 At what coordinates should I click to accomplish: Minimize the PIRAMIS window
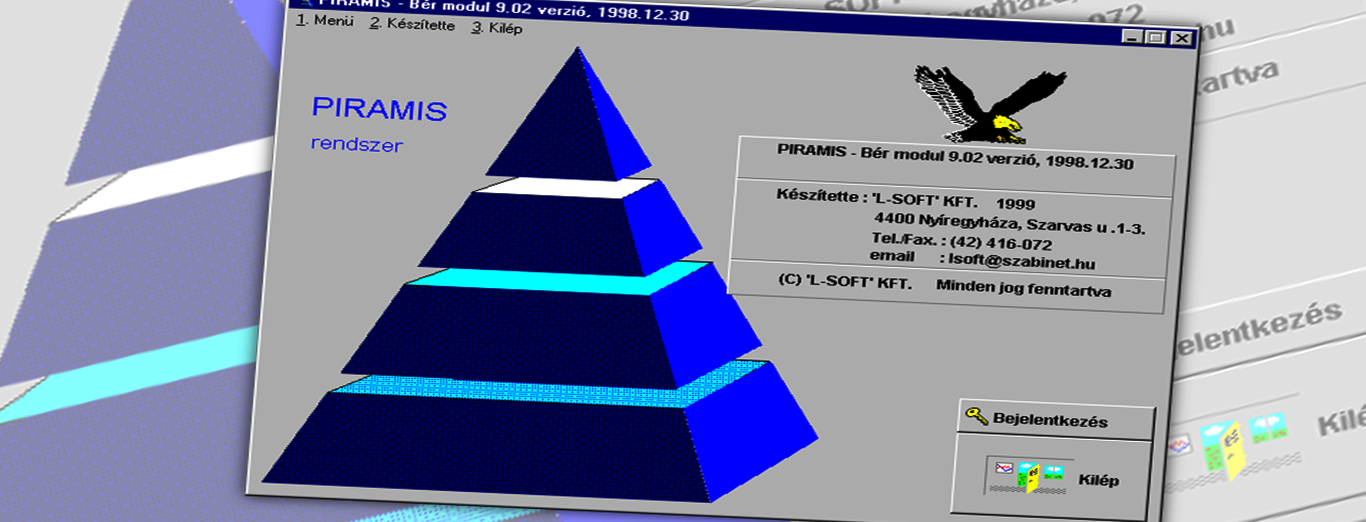1132,37
